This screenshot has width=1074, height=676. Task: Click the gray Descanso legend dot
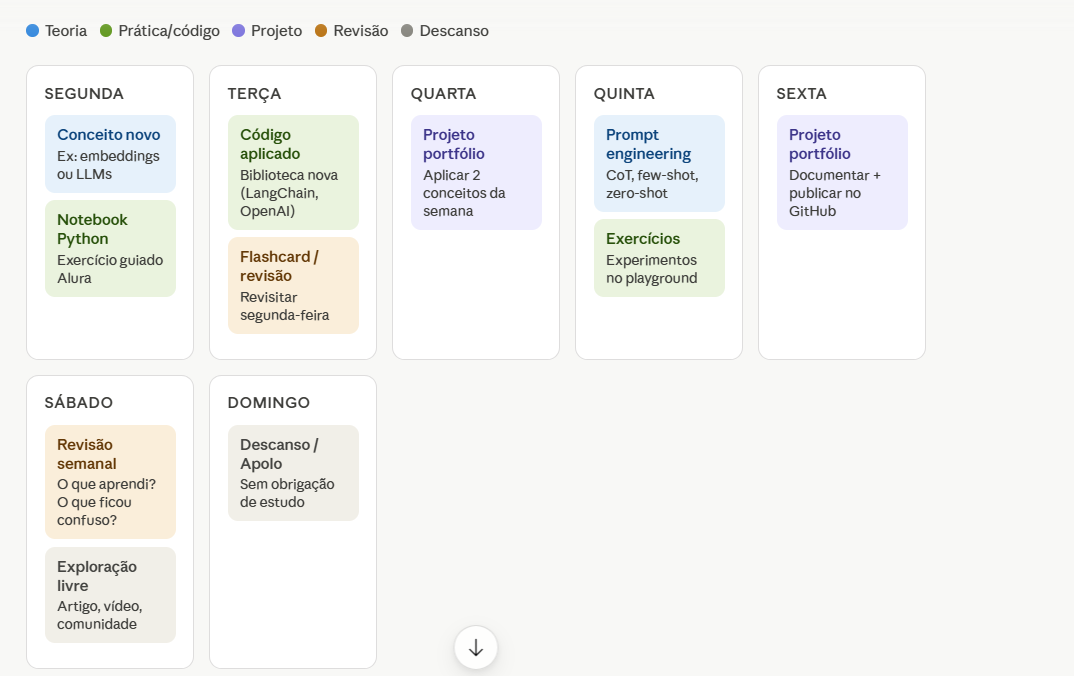pyautogui.click(x=407, y=31)
